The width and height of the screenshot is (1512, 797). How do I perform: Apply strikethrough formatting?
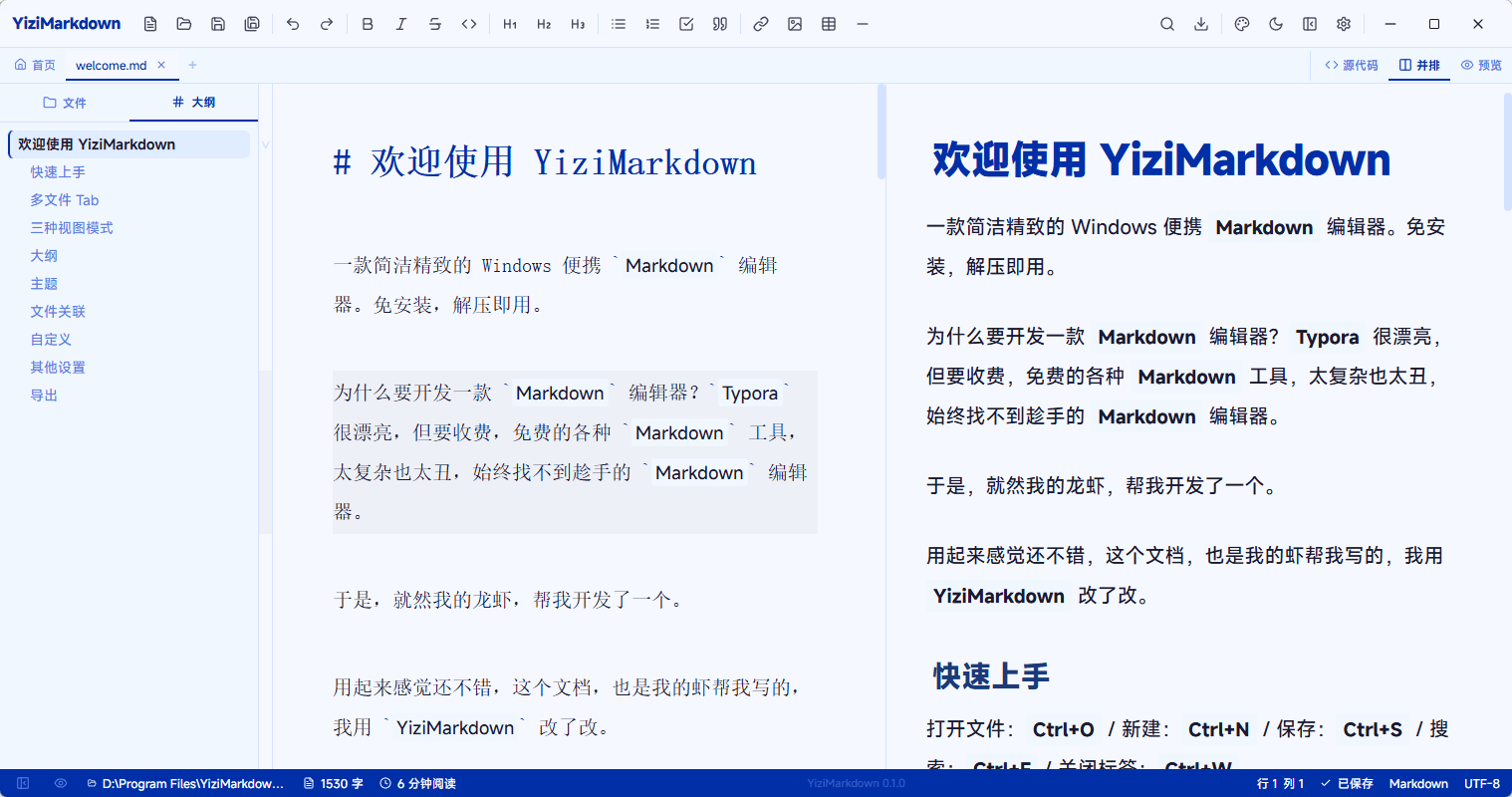point(435,24)
